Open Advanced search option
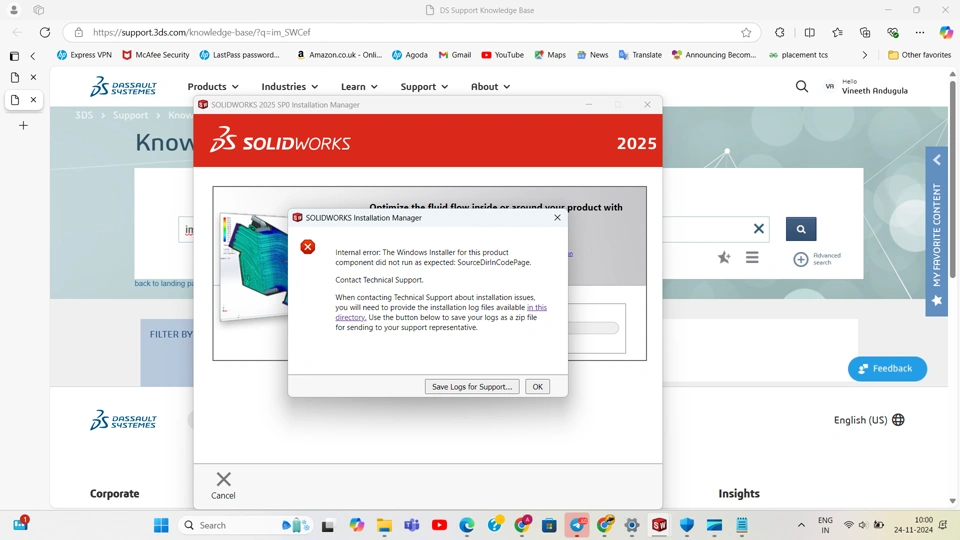 pyautogui.click(x=817, y=259)
